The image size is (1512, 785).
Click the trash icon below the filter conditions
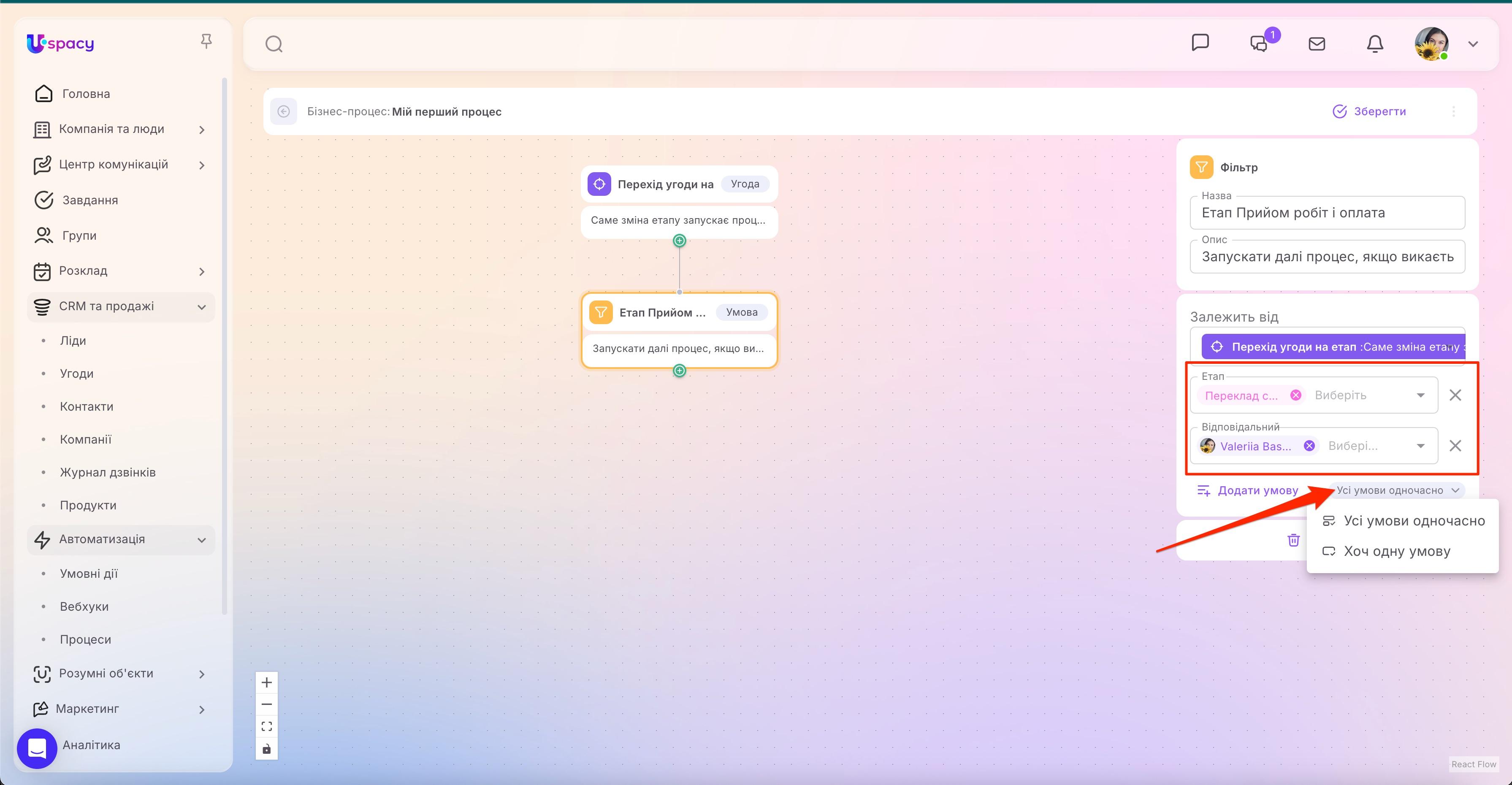(x=1294, y=540)
